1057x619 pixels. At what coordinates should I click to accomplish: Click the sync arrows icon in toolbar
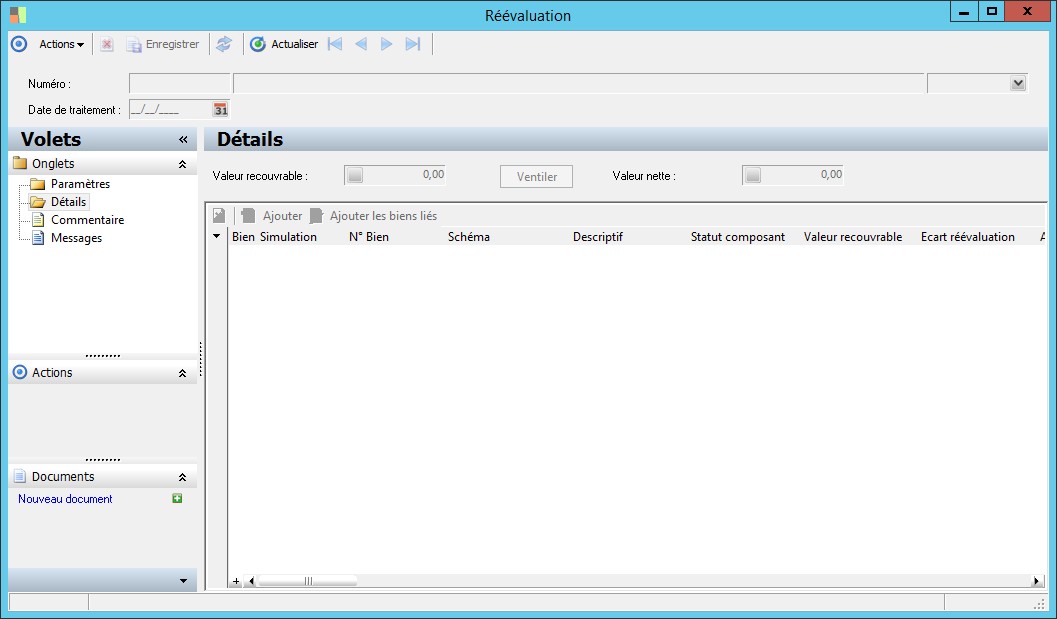point(224,45)
